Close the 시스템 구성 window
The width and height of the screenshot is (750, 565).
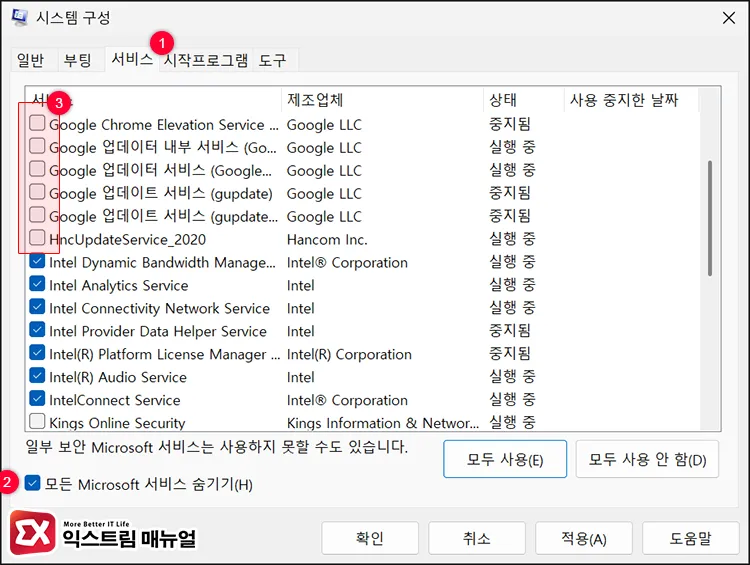pyautogui.click(x=728, y=18)
